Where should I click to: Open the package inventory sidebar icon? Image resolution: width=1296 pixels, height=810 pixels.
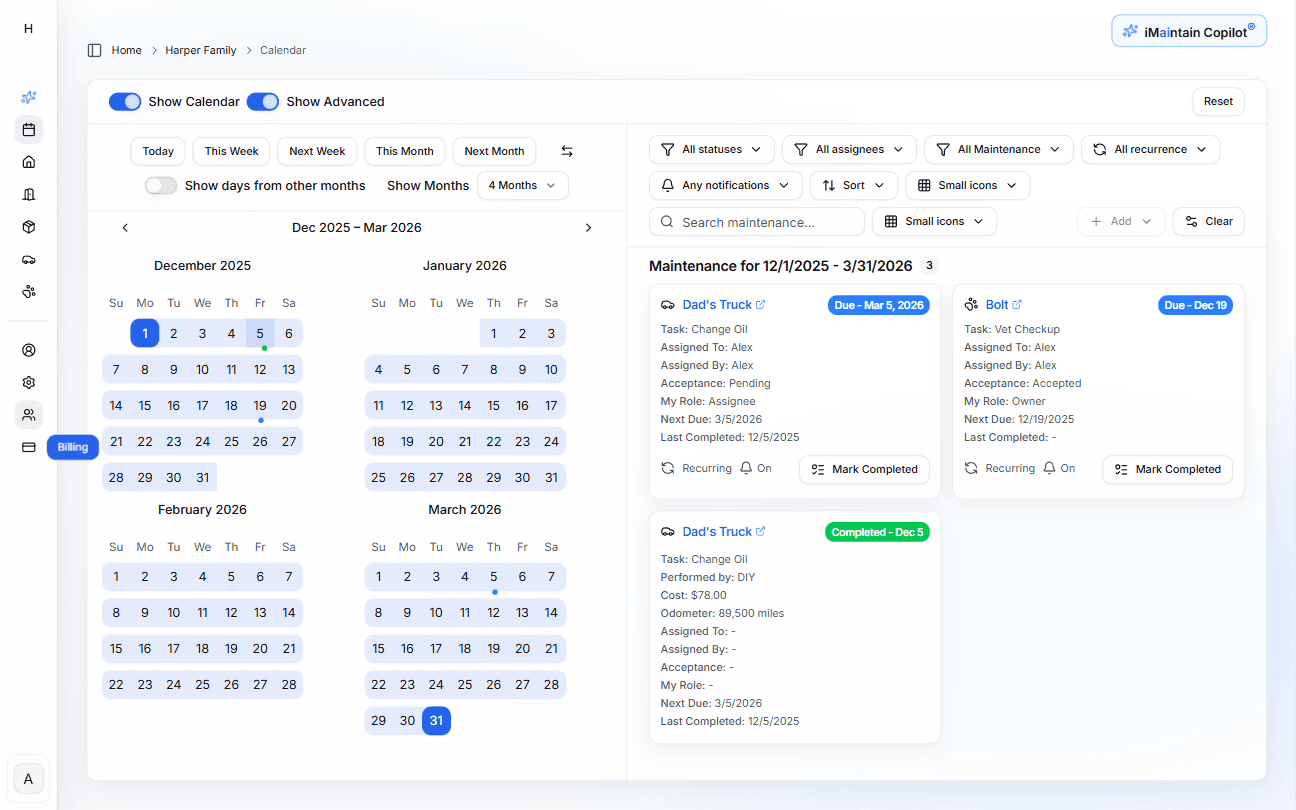click(x=28, y=227)
